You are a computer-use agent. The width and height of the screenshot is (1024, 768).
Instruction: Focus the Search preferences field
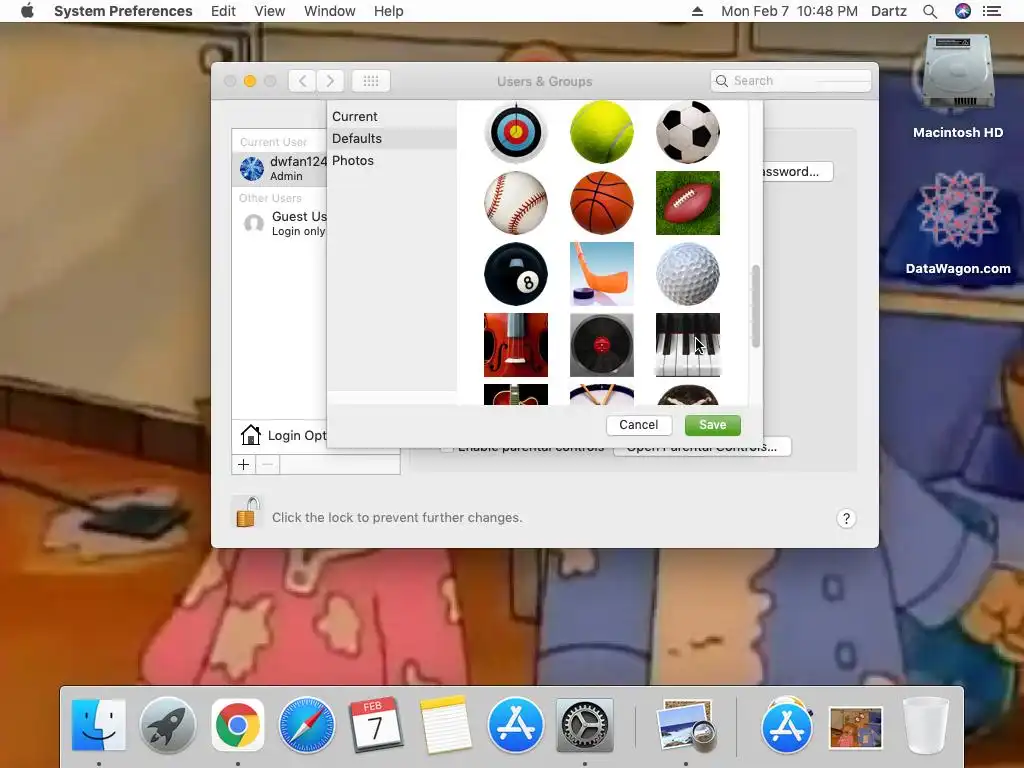(791, 81)
